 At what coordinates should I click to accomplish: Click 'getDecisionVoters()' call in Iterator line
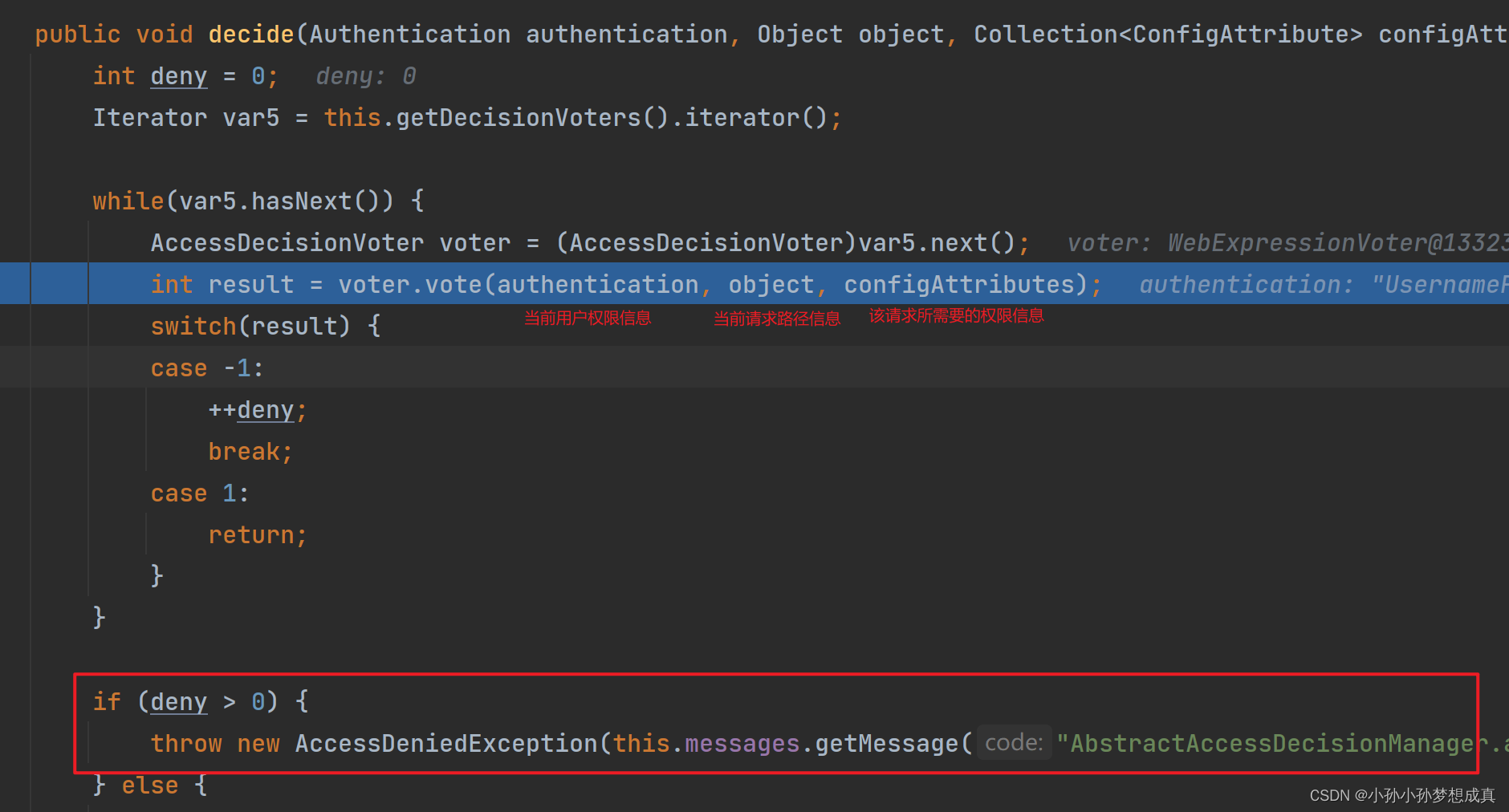point(532,118)
